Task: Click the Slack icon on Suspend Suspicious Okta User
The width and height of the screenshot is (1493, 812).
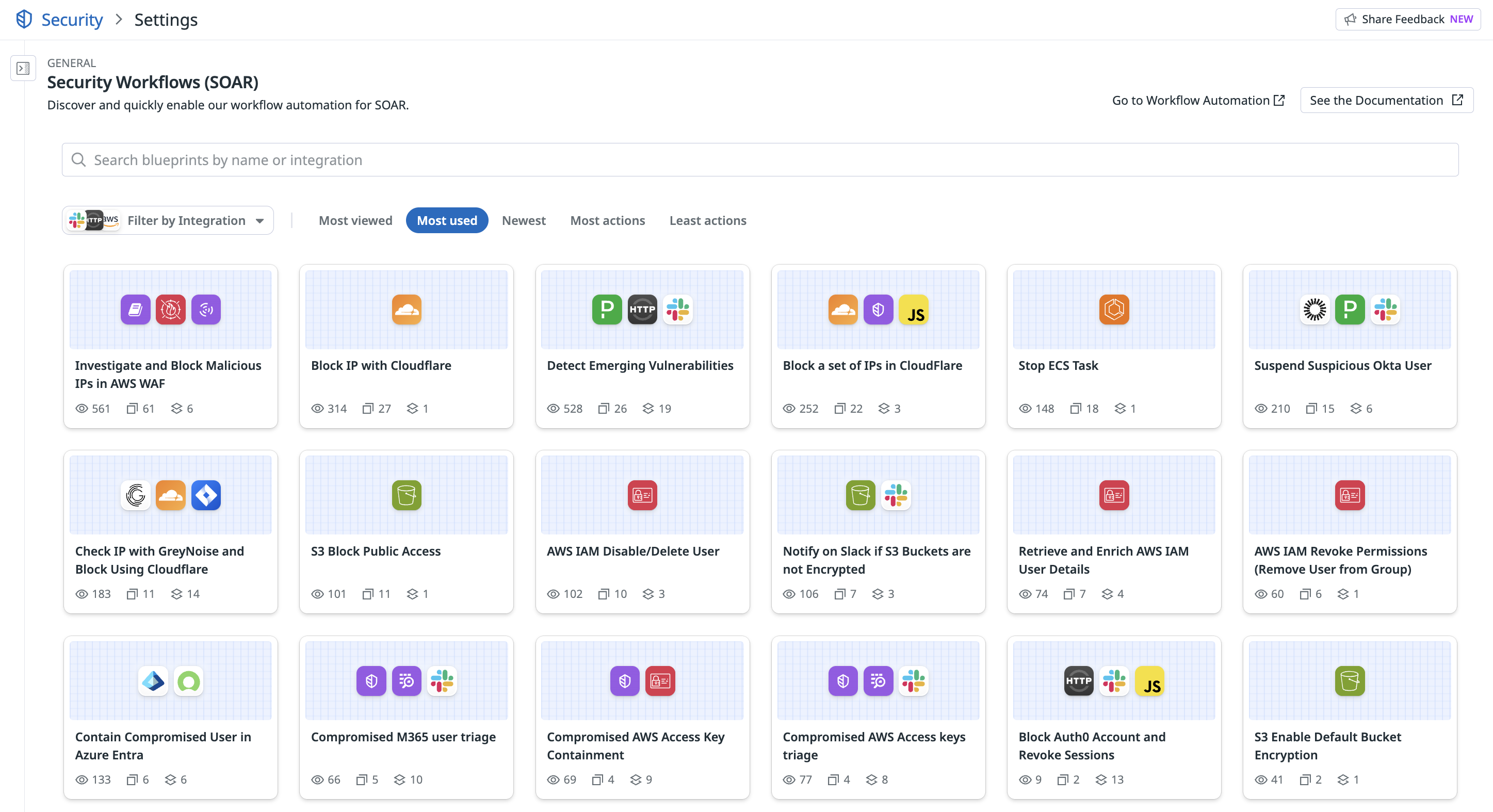Action: pyautogui.click(x=1385, y=310)
